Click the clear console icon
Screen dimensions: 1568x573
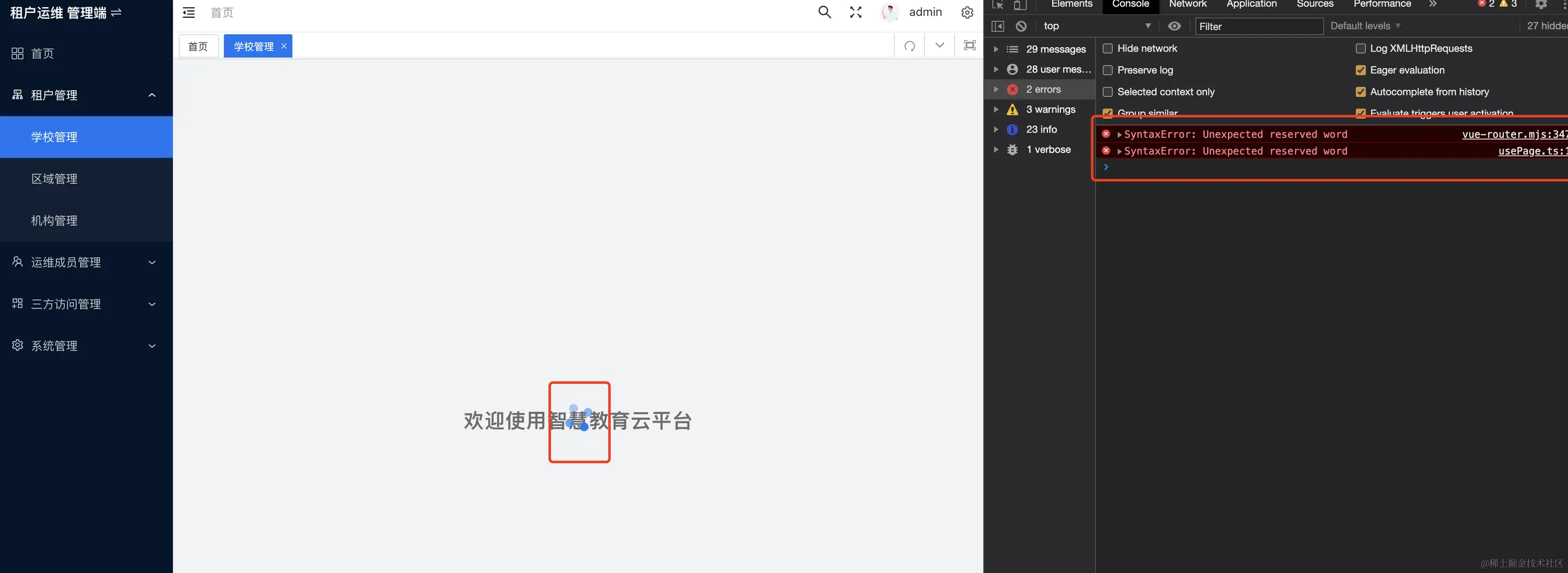(x=1021, y=26)
